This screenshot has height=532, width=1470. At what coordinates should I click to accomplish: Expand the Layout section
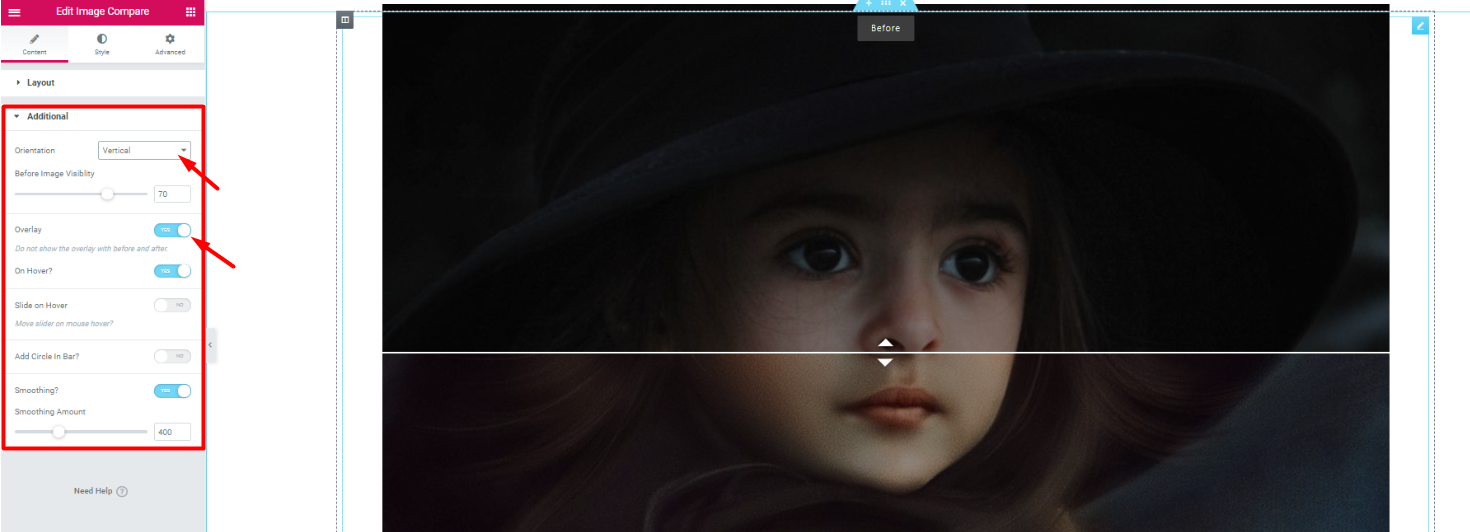click(x=41, y=83)
